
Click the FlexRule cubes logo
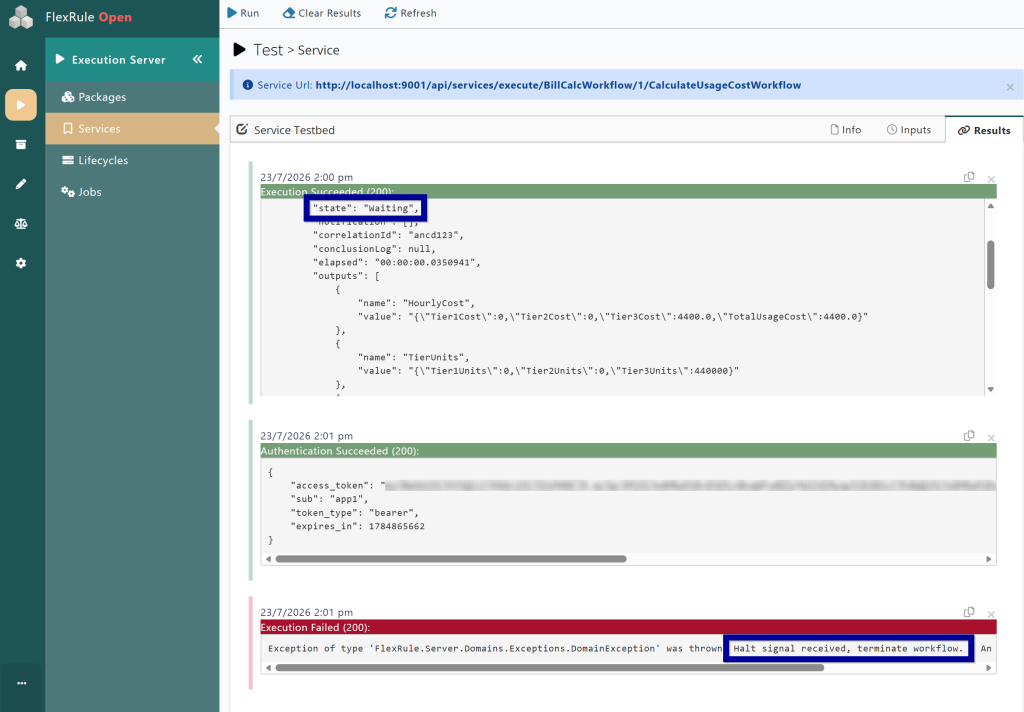(x=21, y=17)
